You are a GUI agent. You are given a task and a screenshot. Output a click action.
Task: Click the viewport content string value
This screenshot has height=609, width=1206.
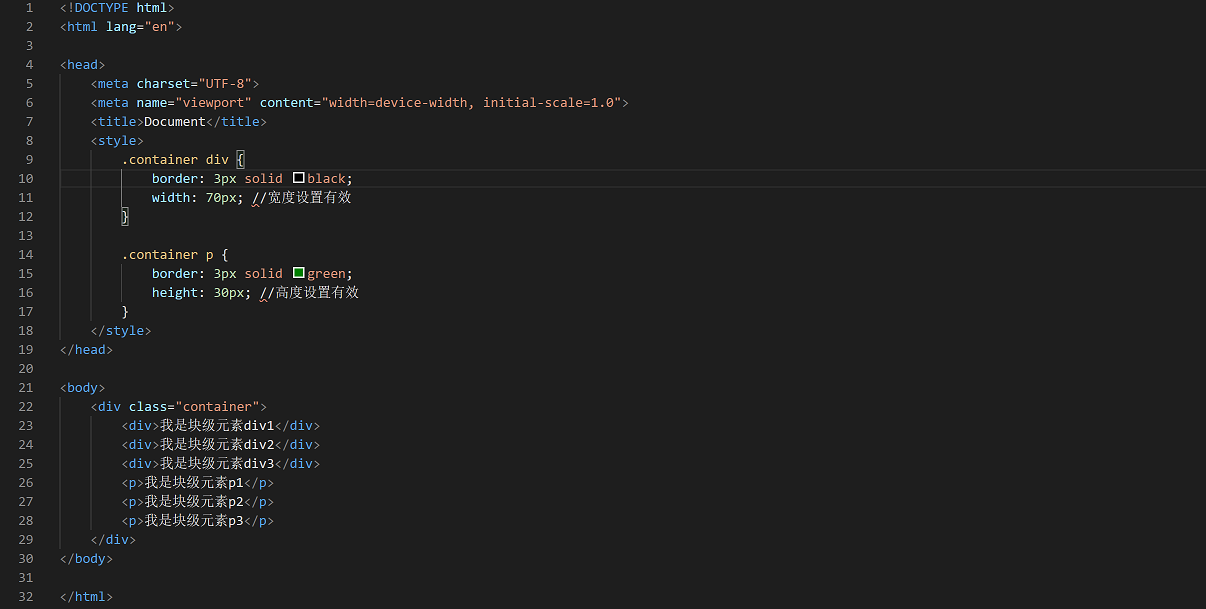point(471,102)
